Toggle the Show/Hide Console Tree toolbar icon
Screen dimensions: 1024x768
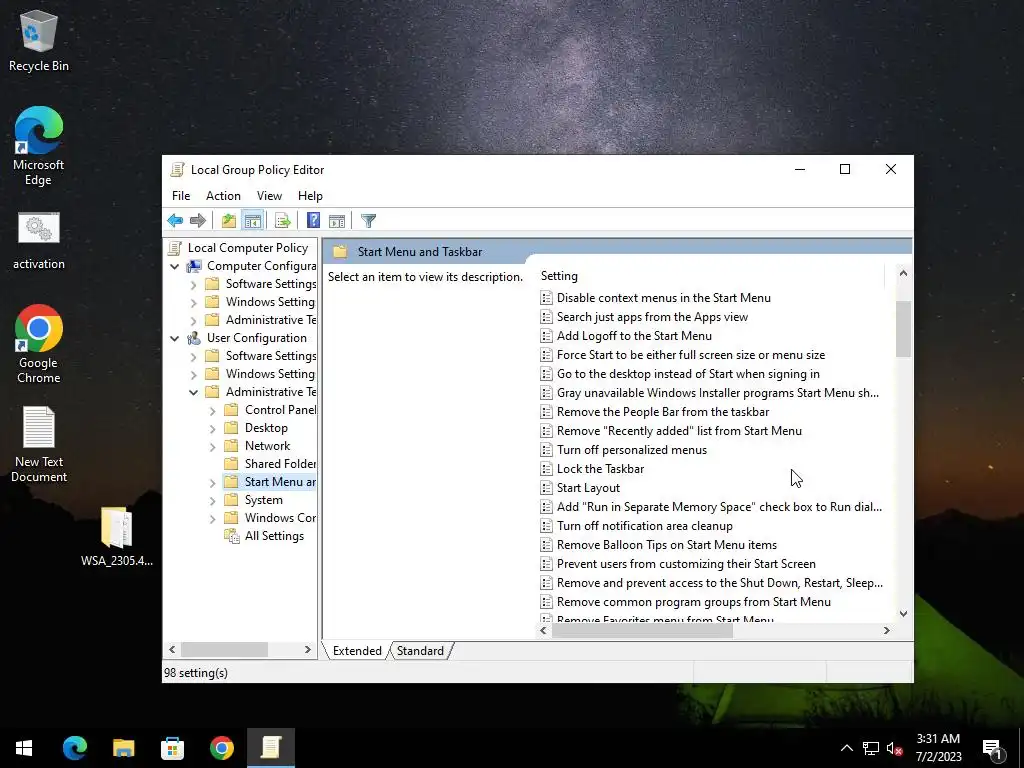tap(253, 221)
